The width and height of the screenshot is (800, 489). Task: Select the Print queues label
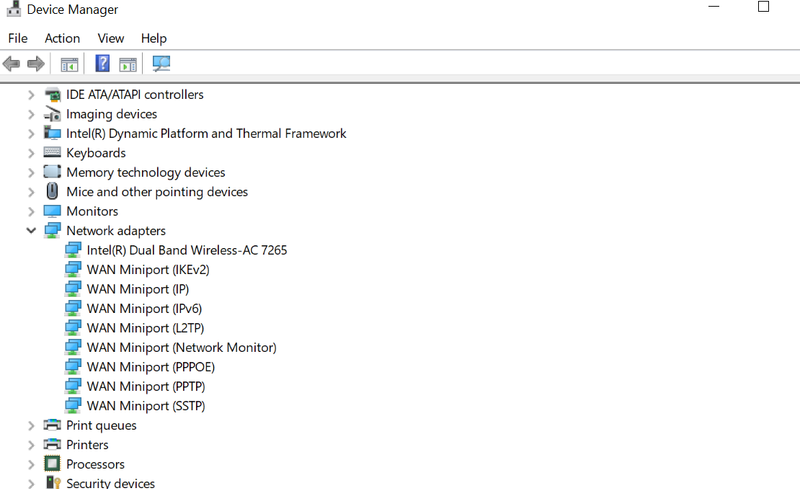(102, 425)
